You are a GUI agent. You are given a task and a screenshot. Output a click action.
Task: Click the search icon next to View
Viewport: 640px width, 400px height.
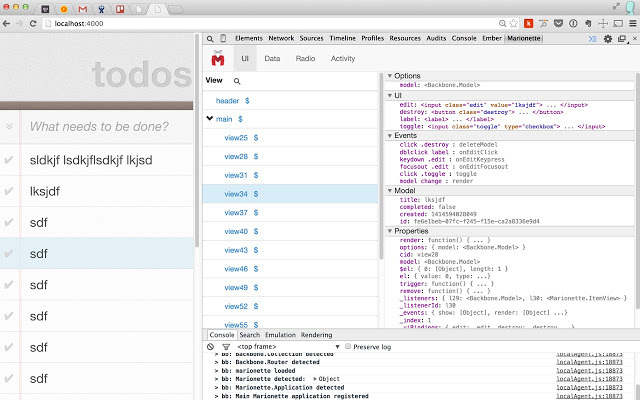tap(237, 81)
